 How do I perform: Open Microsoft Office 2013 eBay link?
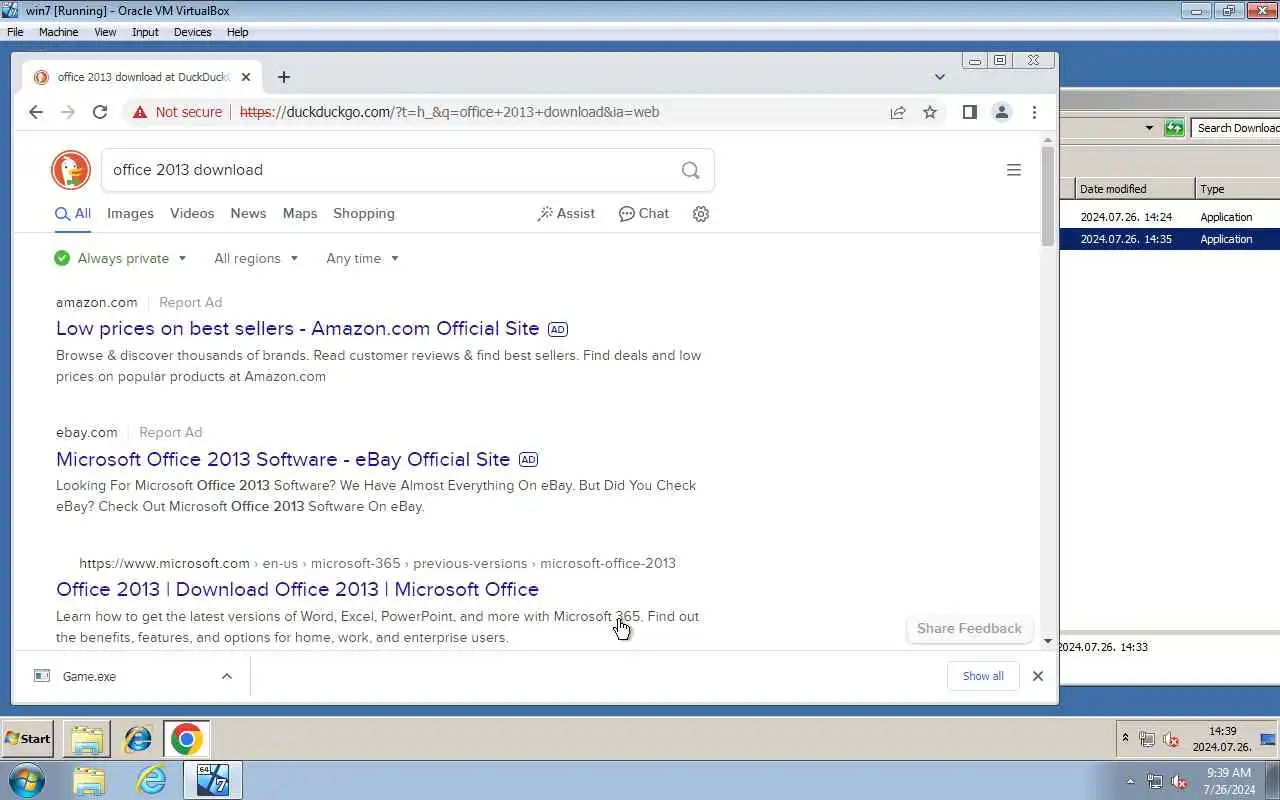click(283, 460)
